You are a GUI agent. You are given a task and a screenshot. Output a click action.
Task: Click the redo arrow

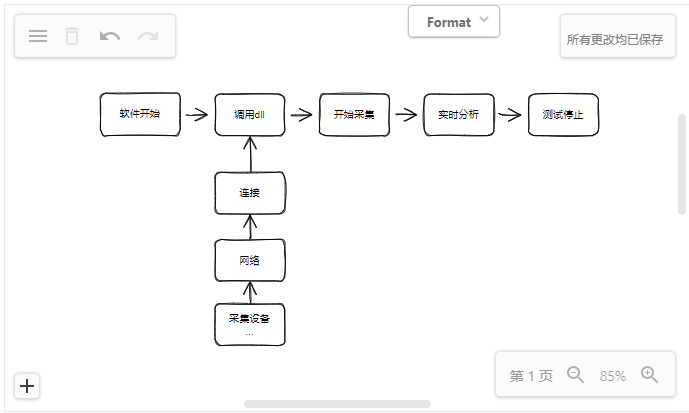click(x=148, y=36)
